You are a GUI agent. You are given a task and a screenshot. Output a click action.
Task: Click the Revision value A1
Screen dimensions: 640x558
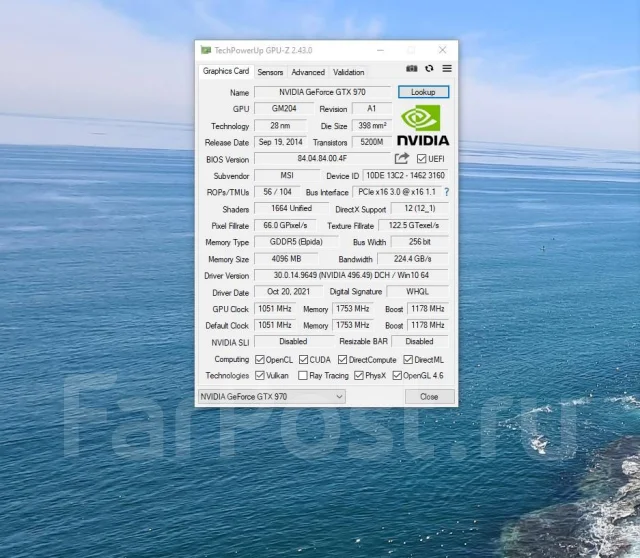click(x=371, y=109)
